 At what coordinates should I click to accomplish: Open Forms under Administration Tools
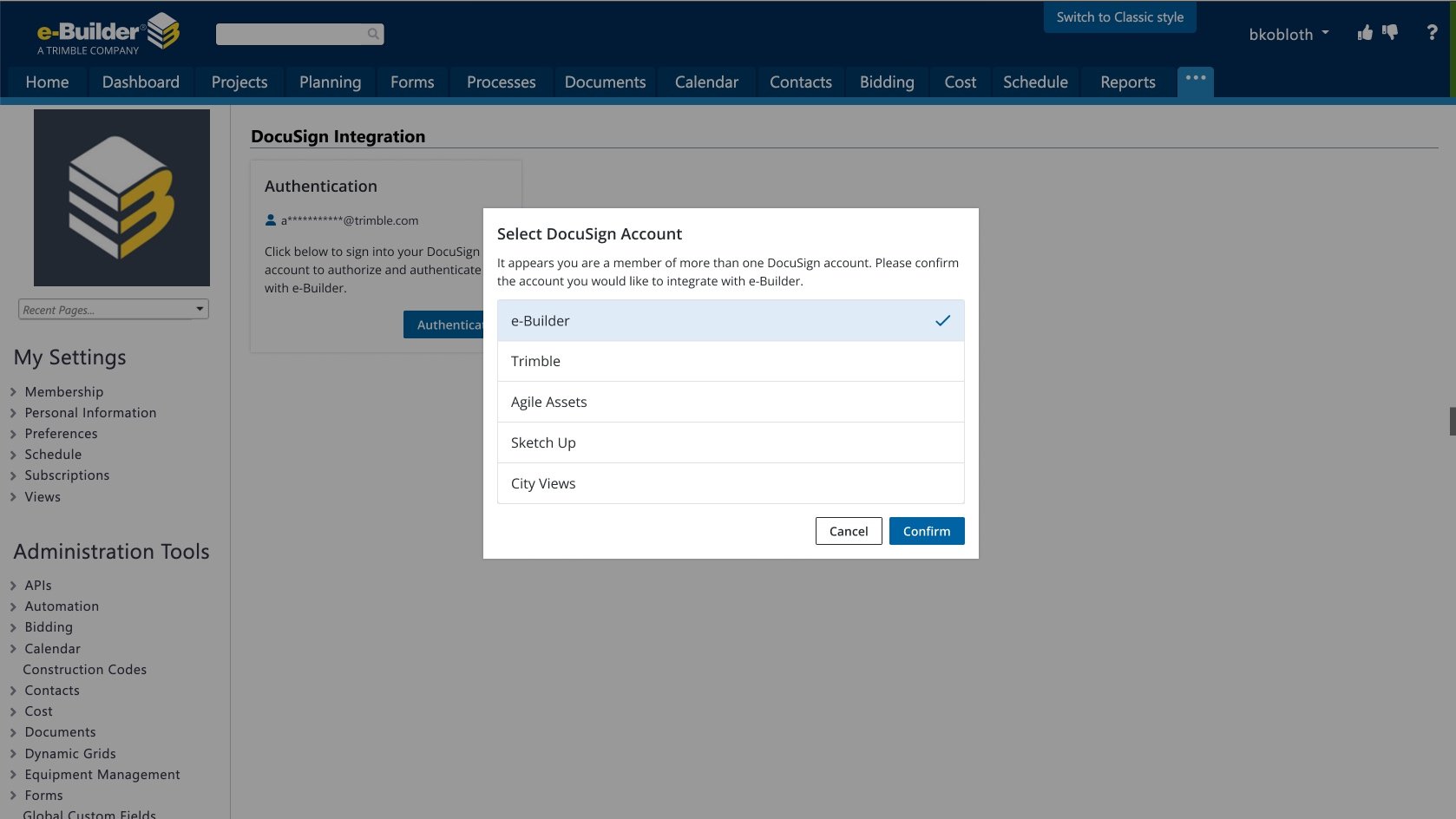(x=43, y=796)
